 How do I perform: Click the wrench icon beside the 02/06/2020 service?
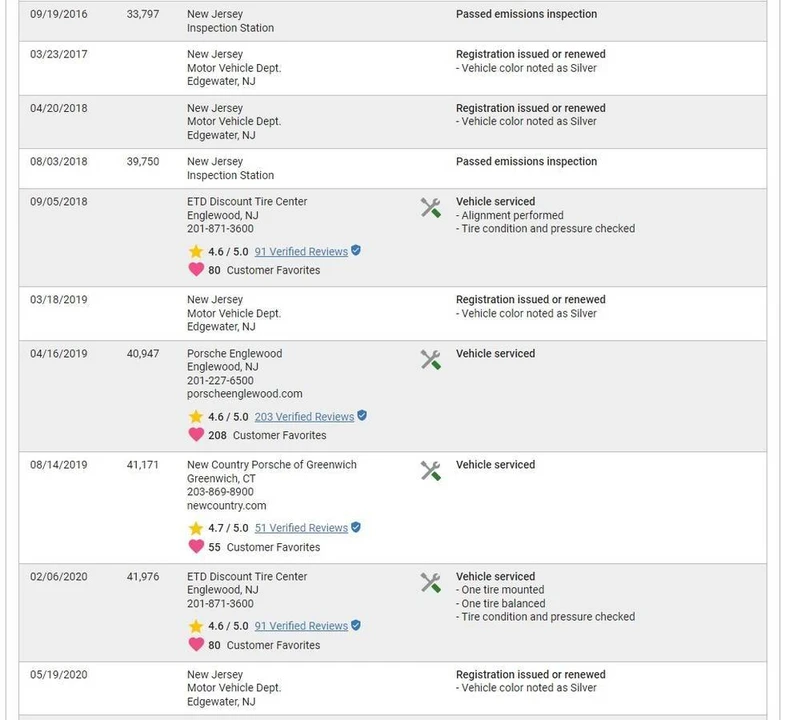[x=430, y=583]
